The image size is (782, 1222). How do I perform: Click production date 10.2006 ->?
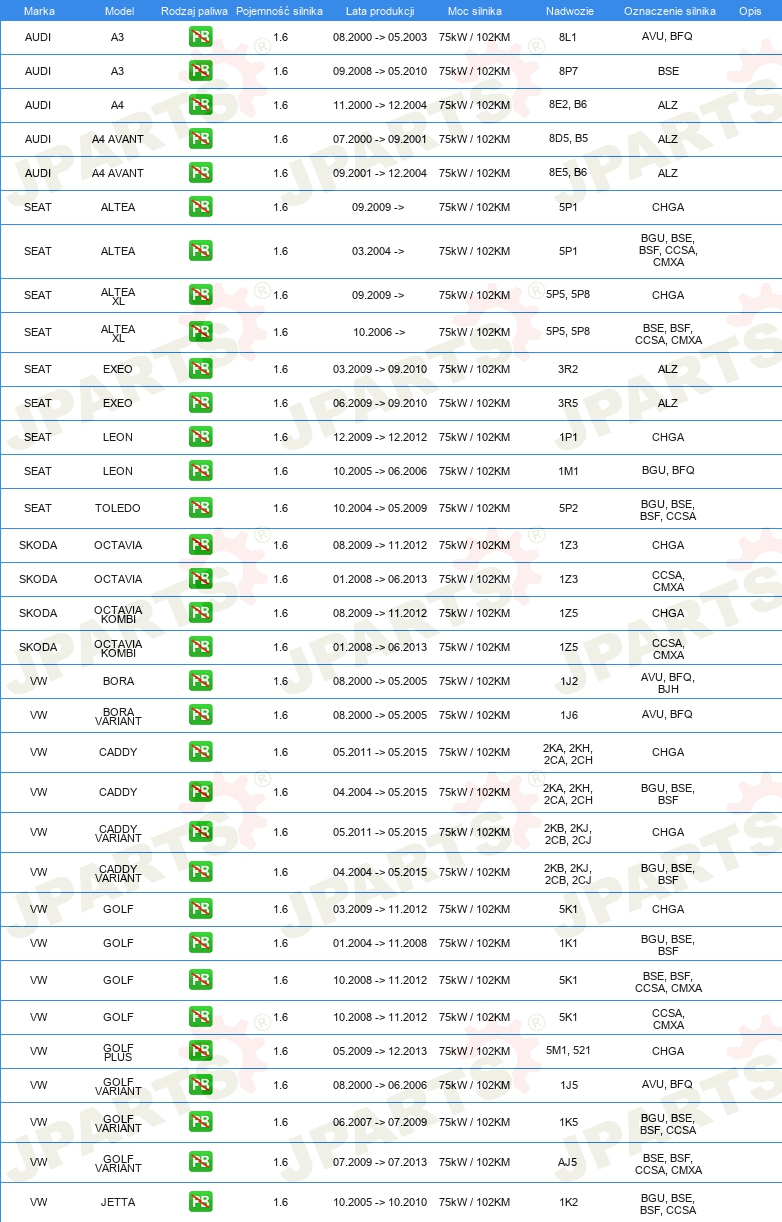tap(378, 332)
